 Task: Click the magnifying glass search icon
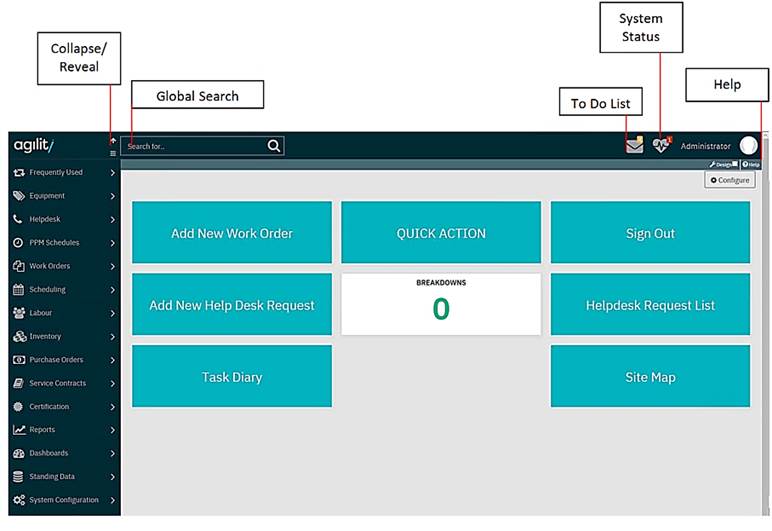coord(274,146)
